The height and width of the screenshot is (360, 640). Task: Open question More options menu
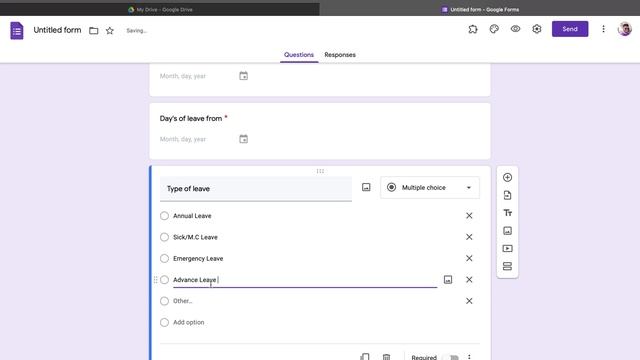point(469,357)
